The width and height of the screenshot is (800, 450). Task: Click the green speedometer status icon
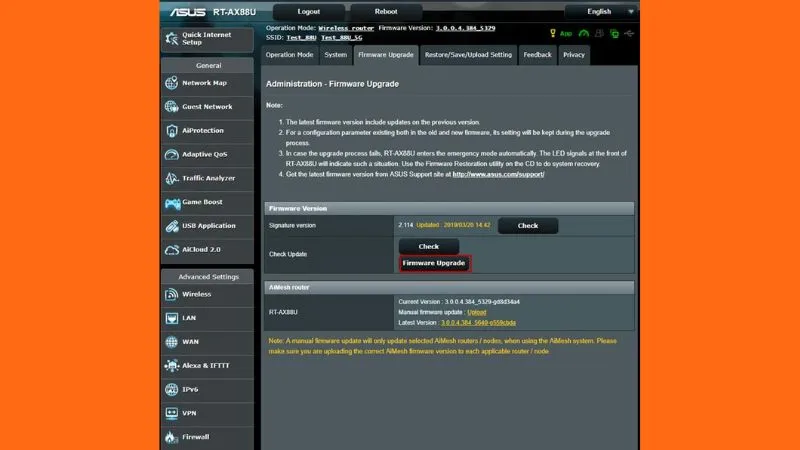584,34
